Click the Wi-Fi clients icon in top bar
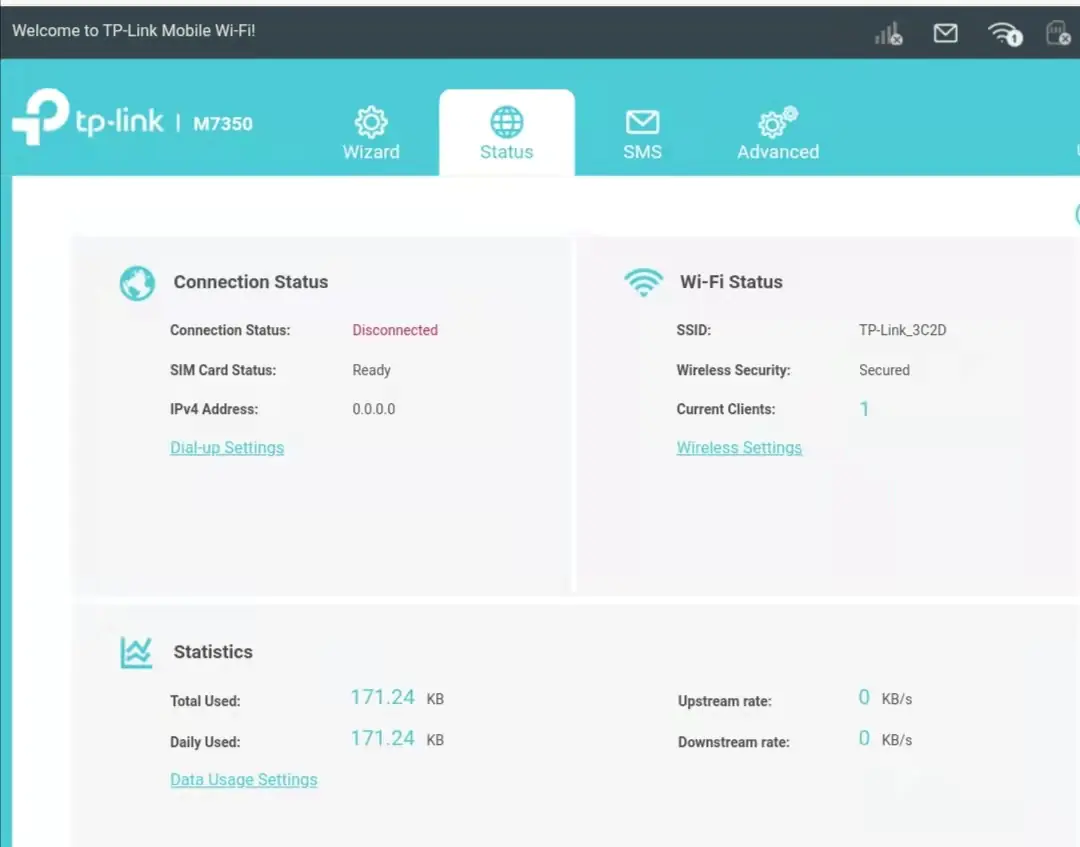This screenshot has width=1080, height=847. click(1002, 33)
